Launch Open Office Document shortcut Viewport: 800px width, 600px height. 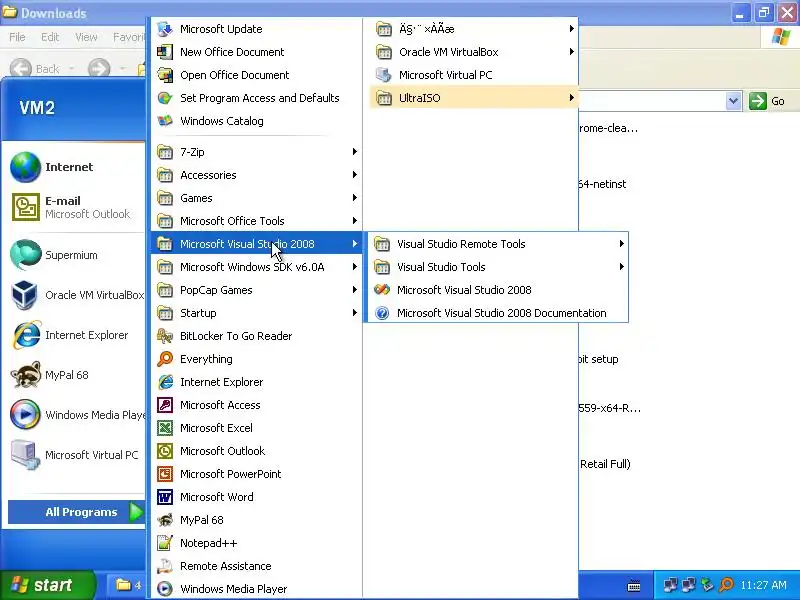(257, 75)
